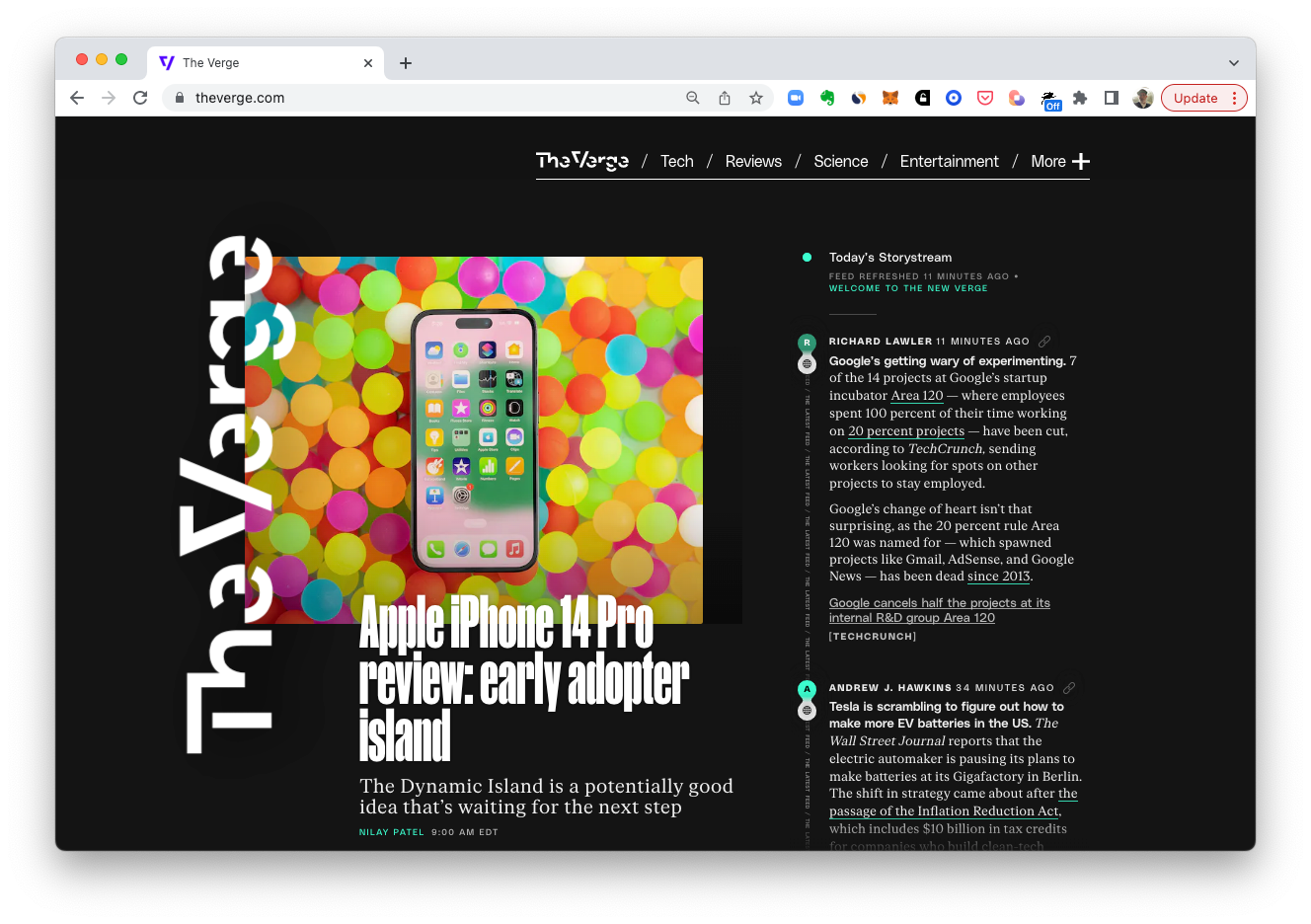Go back to the previous page
Image resolution: width=1311 pixels, height=924 pixels.
[77, 98]
